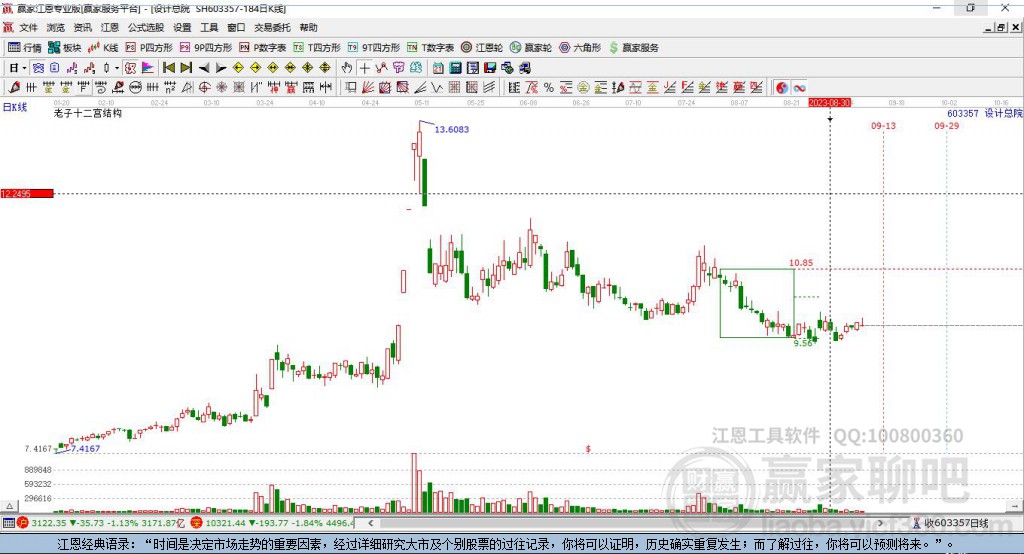Image resolution: width=1024 pixels, height=554 pixels.
Task: Toggle the infinity loop icon
Action: pyautogui.click(x=799, y=88)
